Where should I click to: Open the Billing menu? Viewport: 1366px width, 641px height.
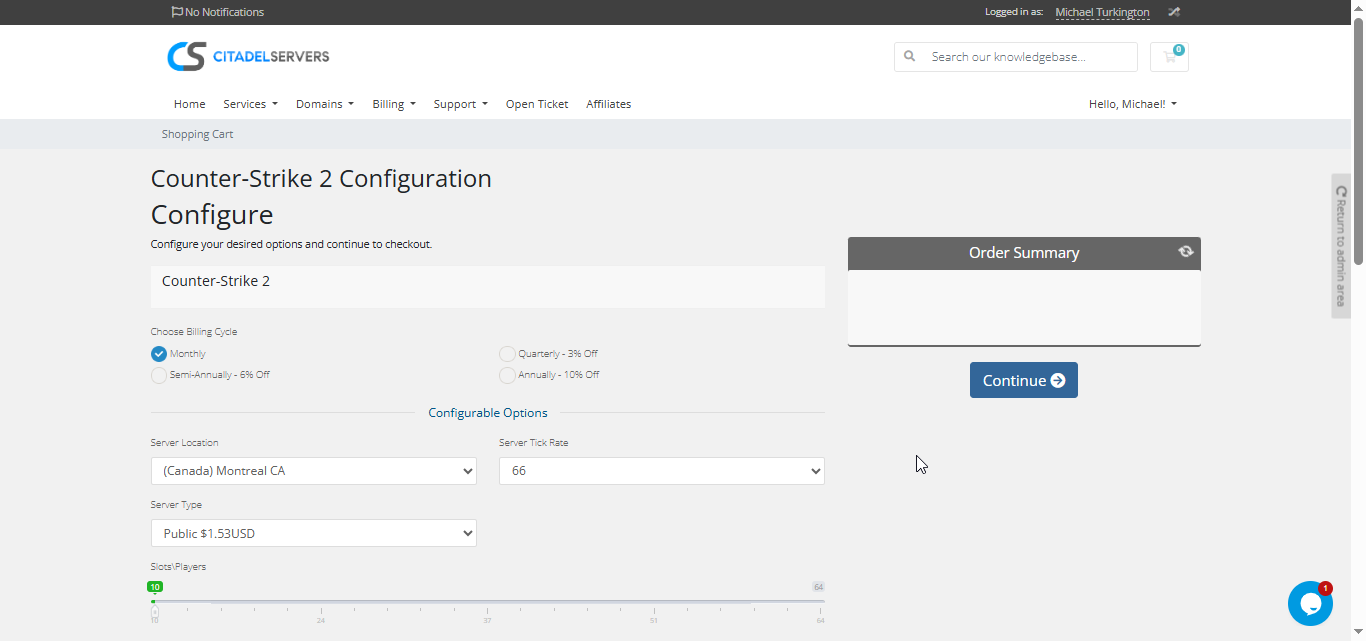pyautogui.click(x=393, y=104)
